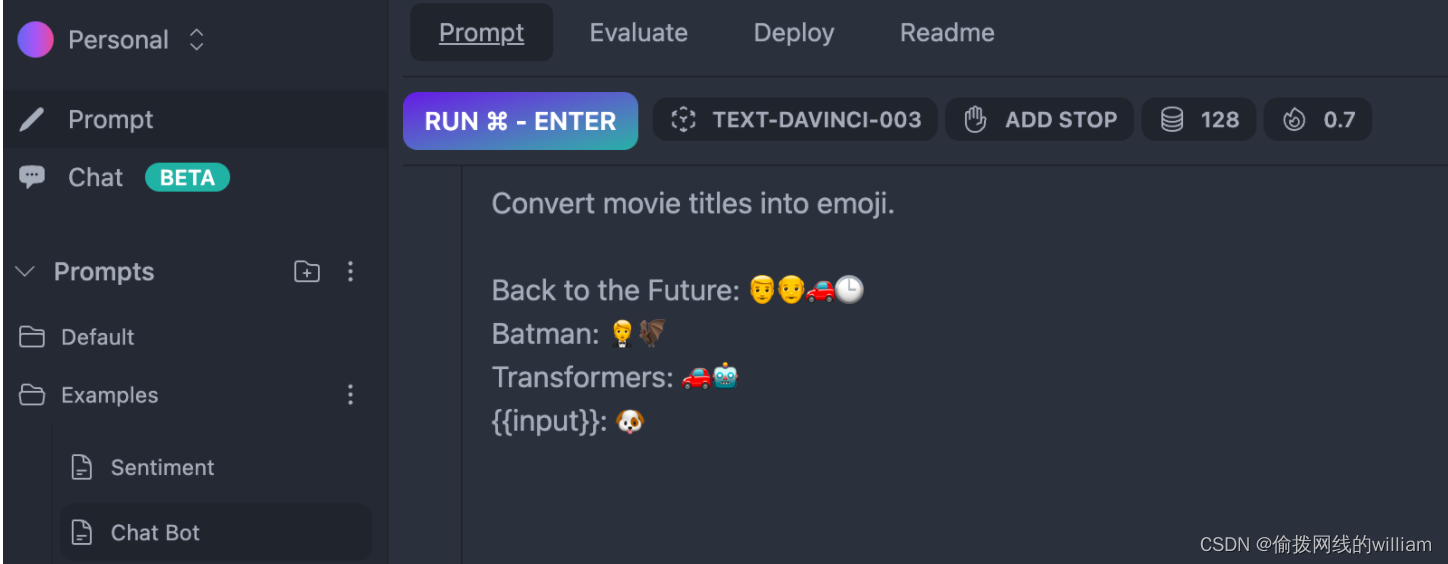Switch to the Deploy tab
The width and height of the screenshot is (1448, 564).
coord(794,33)
